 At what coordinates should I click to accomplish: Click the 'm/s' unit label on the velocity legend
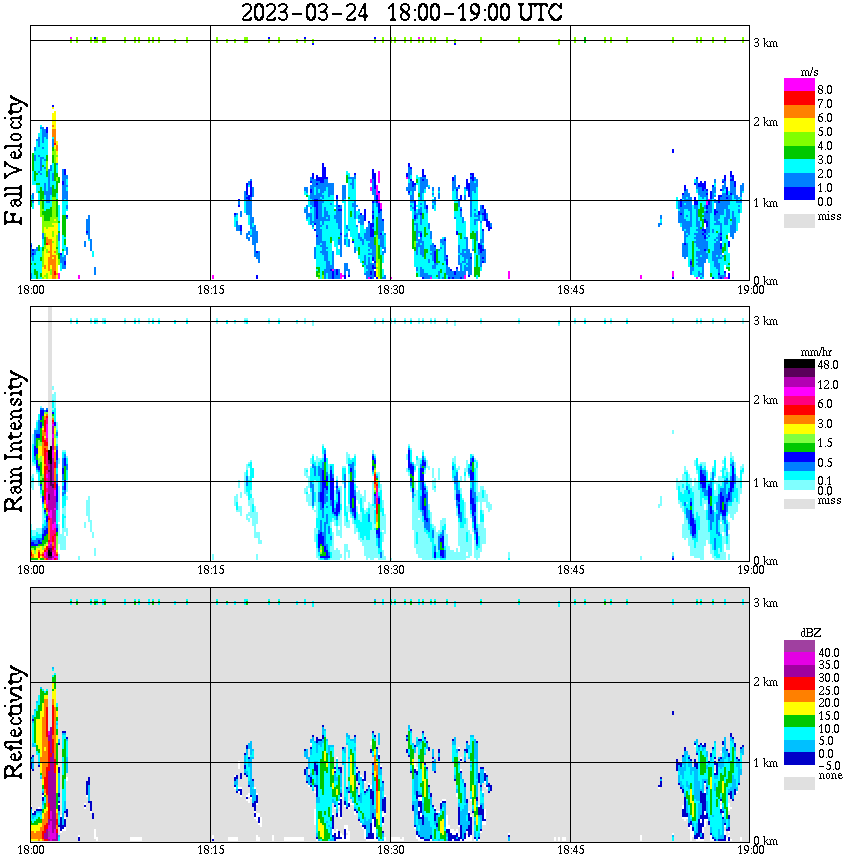809,73
